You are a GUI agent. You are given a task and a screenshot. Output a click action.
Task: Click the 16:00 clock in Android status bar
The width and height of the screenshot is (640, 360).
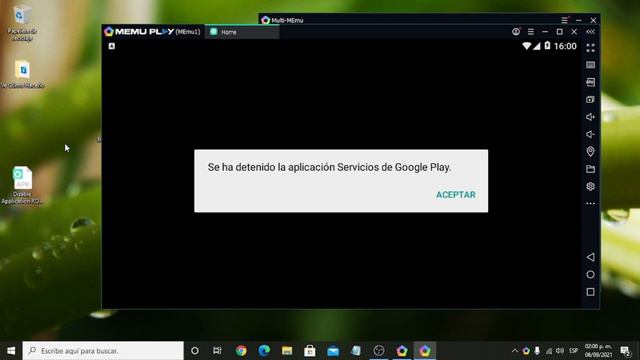point(565,46)
